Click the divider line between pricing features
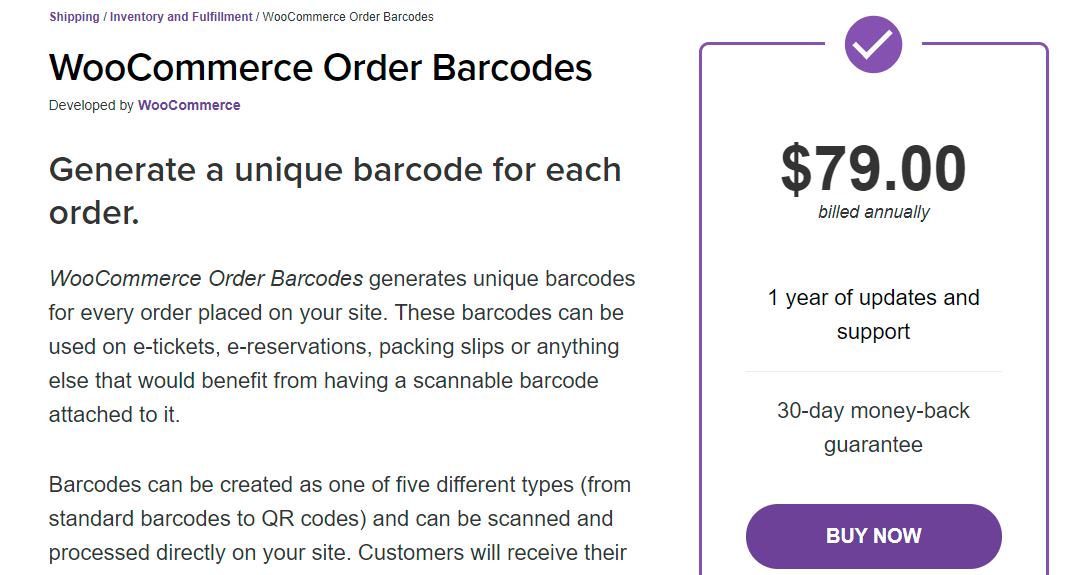This screenshot has width=1074, height=575. [x=873, y=372]
